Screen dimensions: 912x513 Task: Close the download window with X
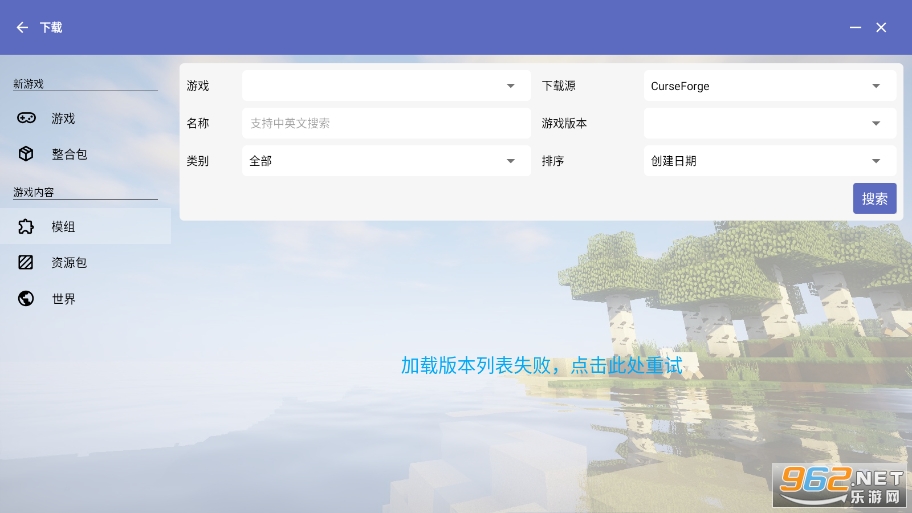(x=881, y=28)
